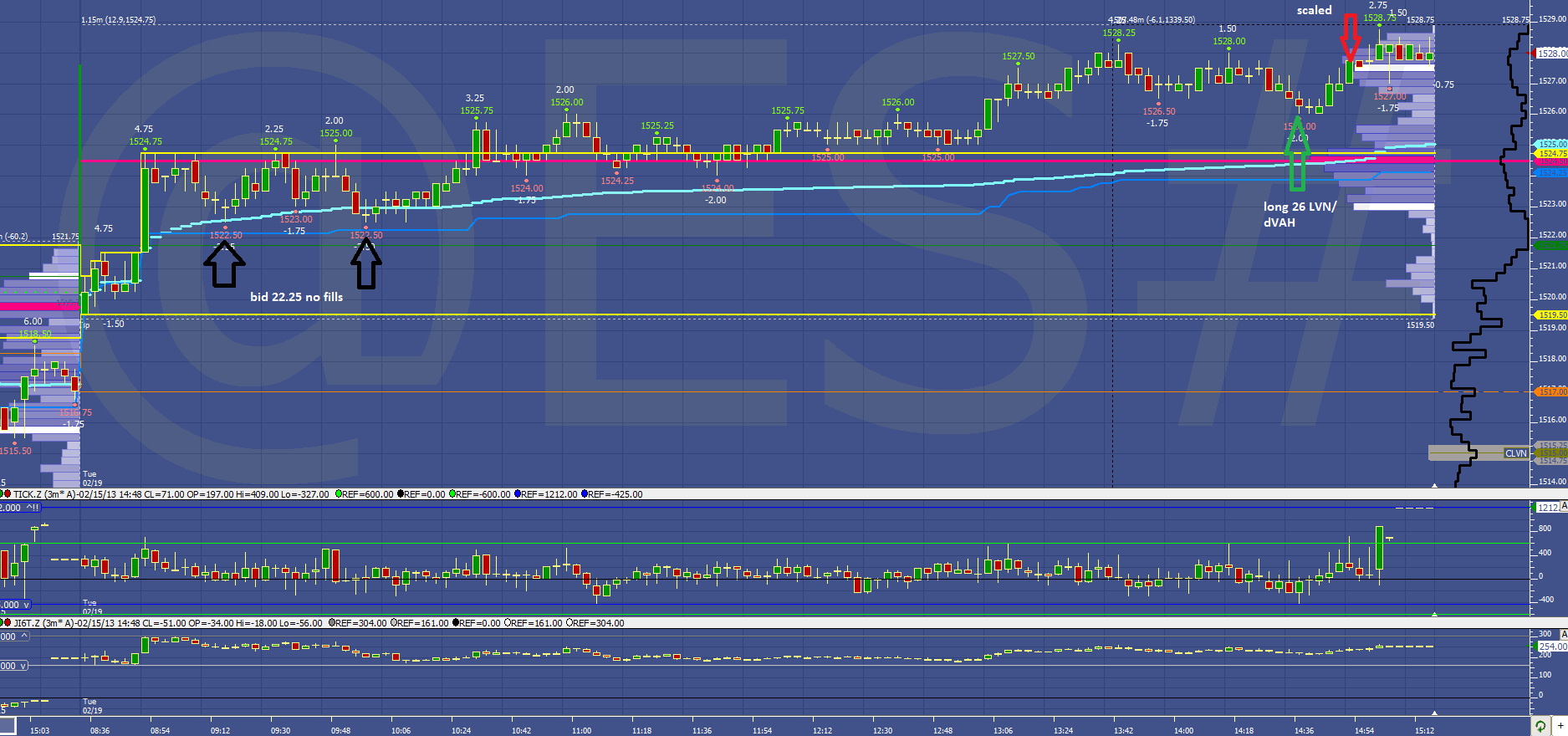Viewport: 1568px width, 736px height.
Task: Select the JI6T.Z (3m* A) pane title
Action: (x=43, y=623)
